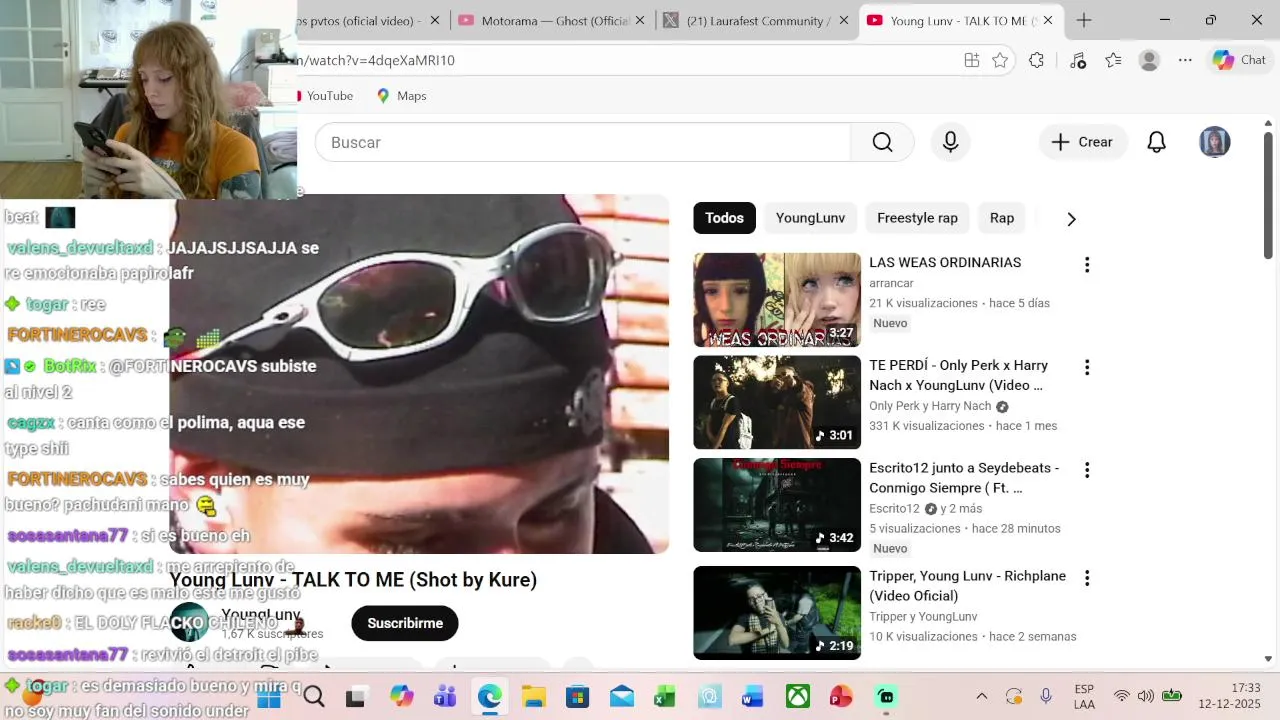Screen dimensions: 1280x720
Task: Show hidden system tray icons chevron
Action: [x=981, y=697]
